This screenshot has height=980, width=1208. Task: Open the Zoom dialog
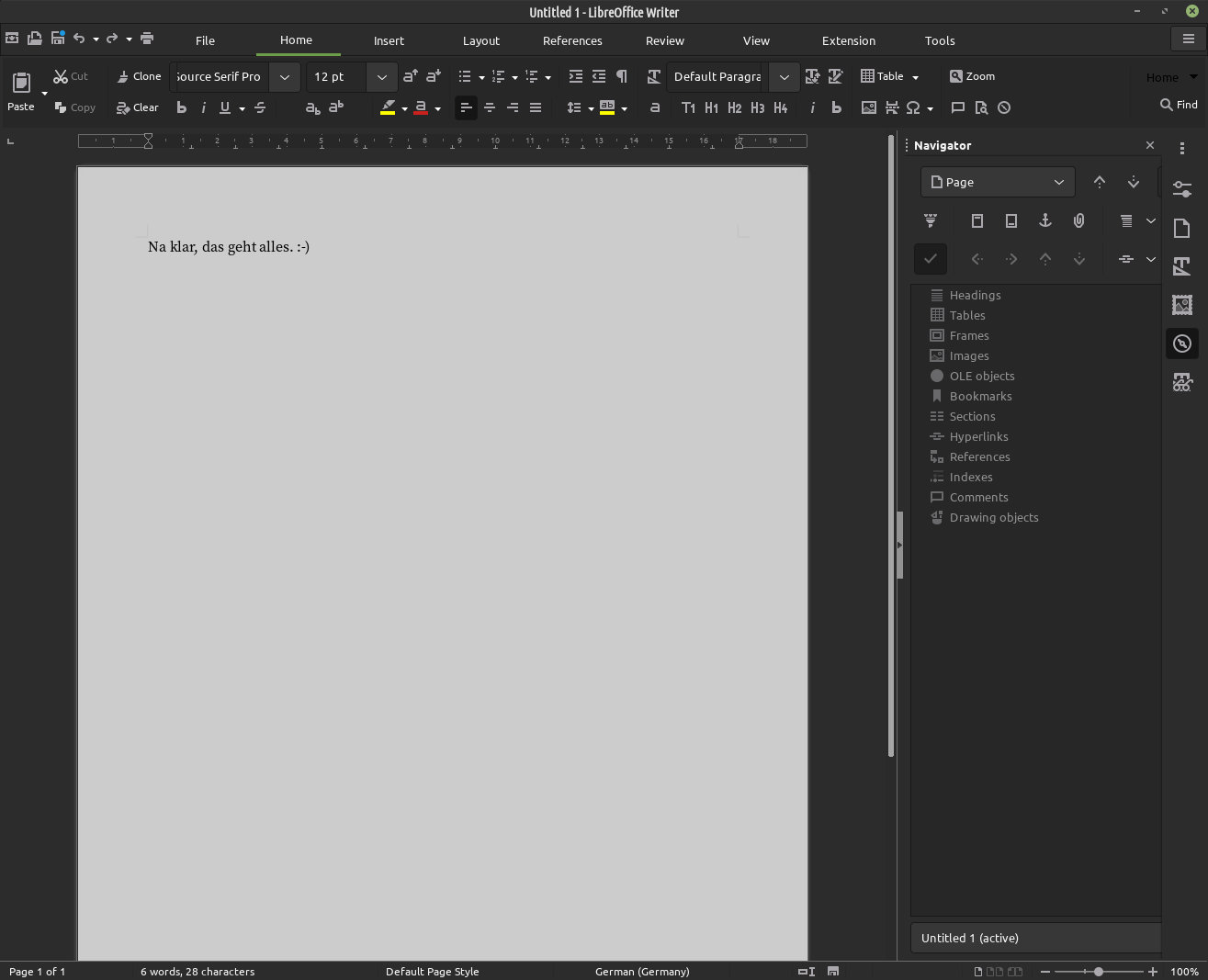971,76
